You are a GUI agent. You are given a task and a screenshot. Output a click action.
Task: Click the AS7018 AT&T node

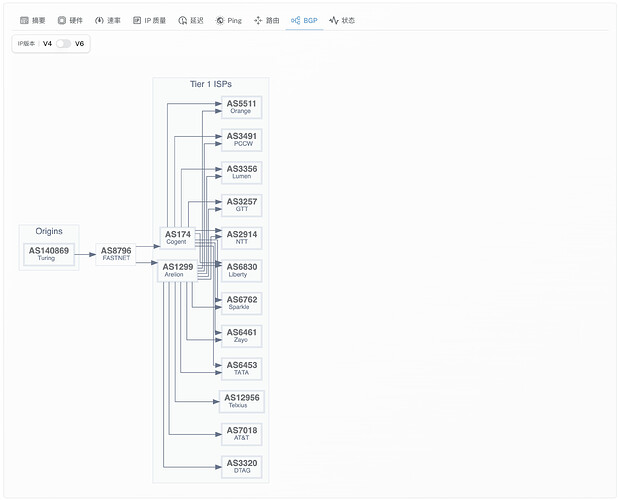click(x=242, y=434)
